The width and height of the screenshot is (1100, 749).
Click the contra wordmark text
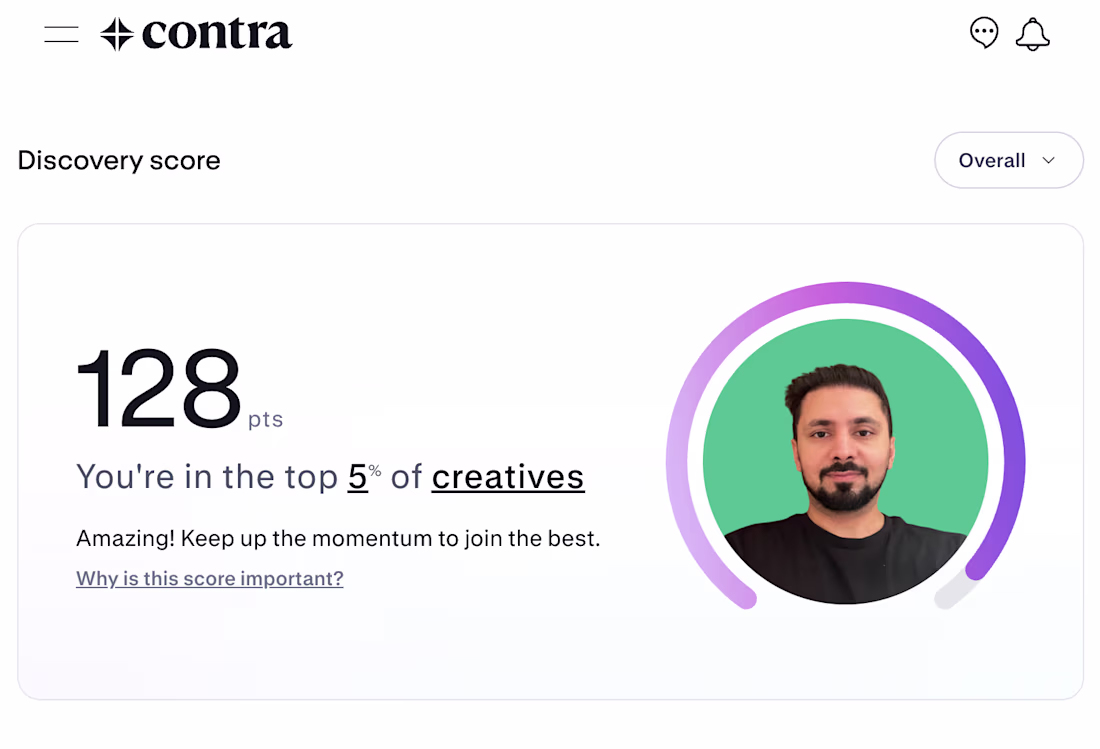[217, 33]
